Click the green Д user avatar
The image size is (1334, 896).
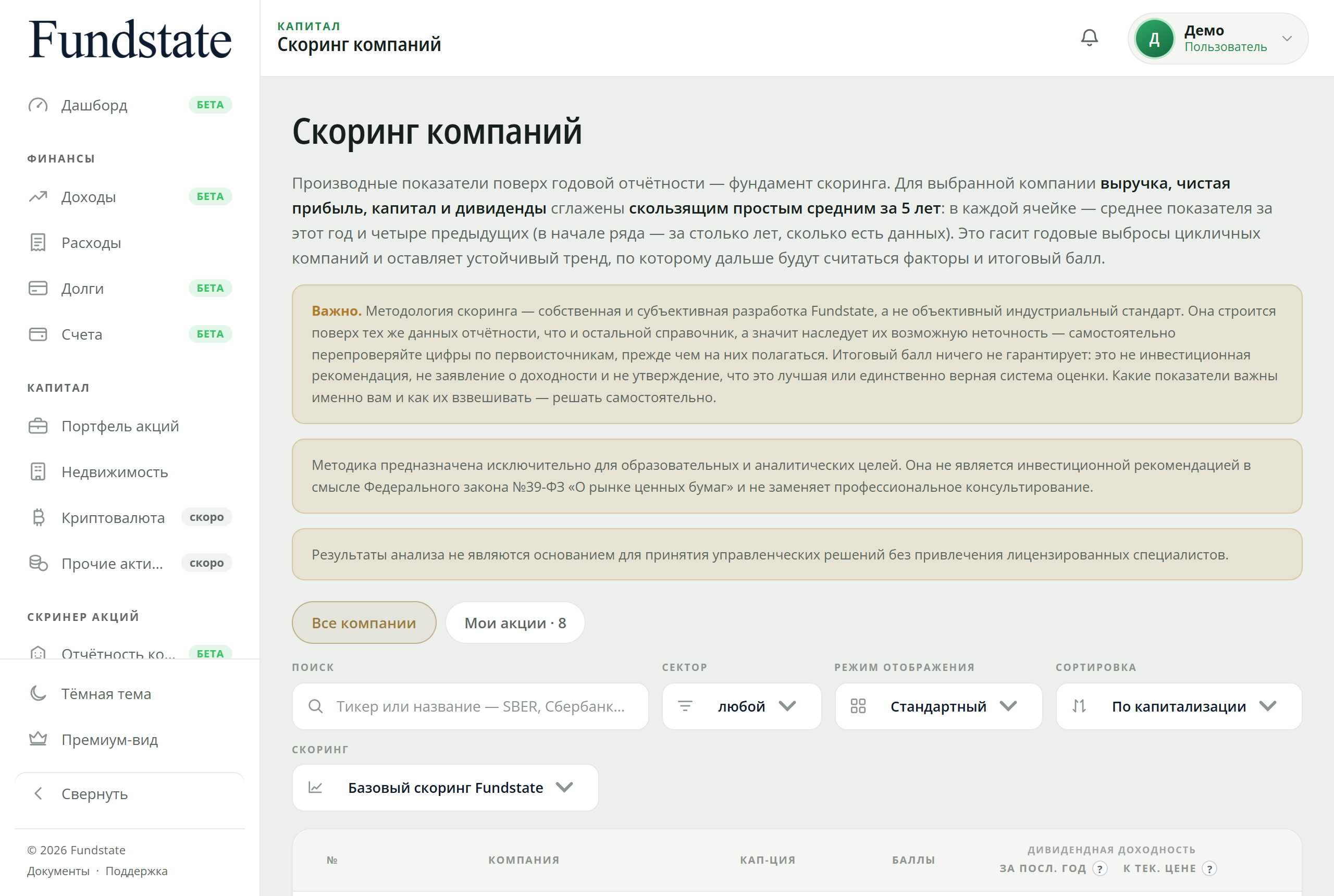click(1154, 39)
